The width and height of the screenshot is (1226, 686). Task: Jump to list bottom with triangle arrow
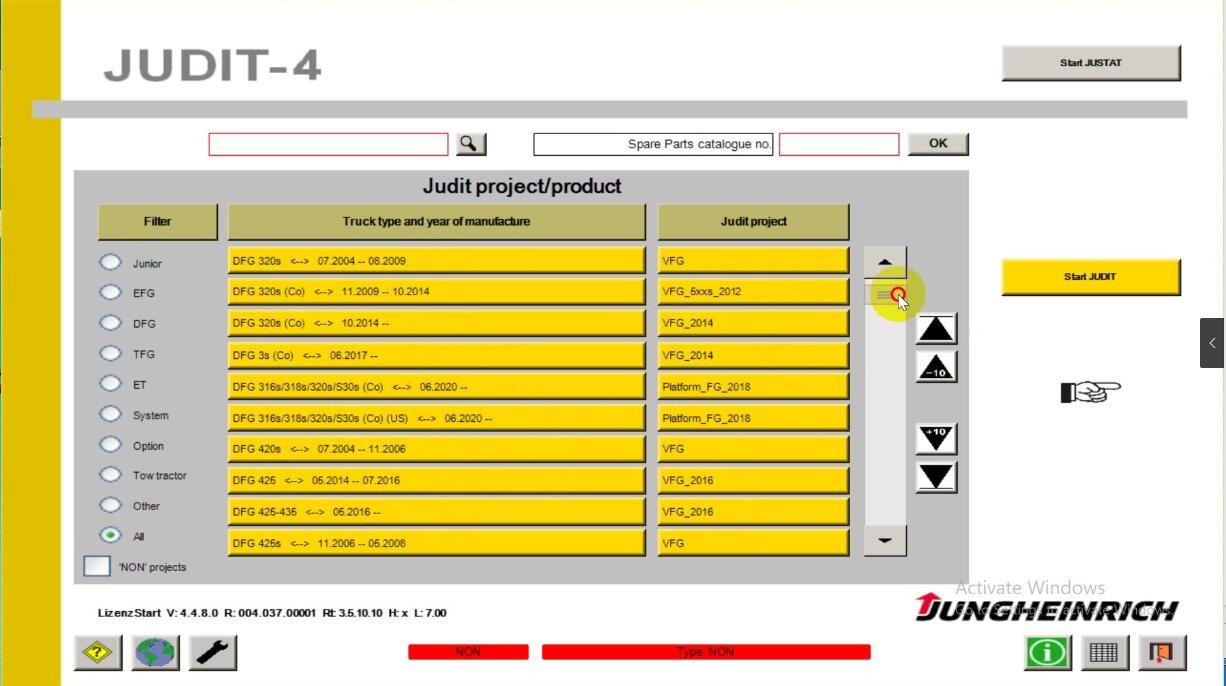pyautogui.click(x=936, y=477)
